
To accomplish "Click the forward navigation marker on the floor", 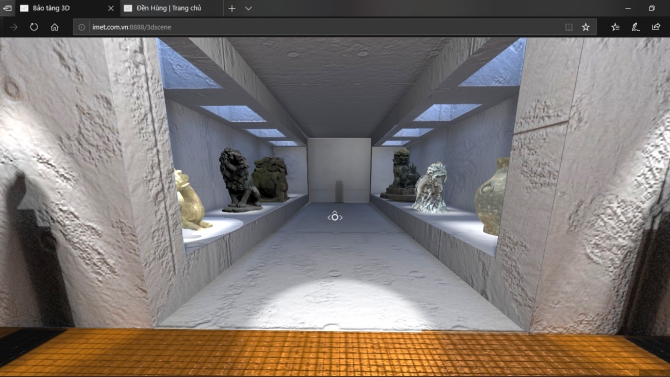I will pyautogui.click(x=335, y=217).
